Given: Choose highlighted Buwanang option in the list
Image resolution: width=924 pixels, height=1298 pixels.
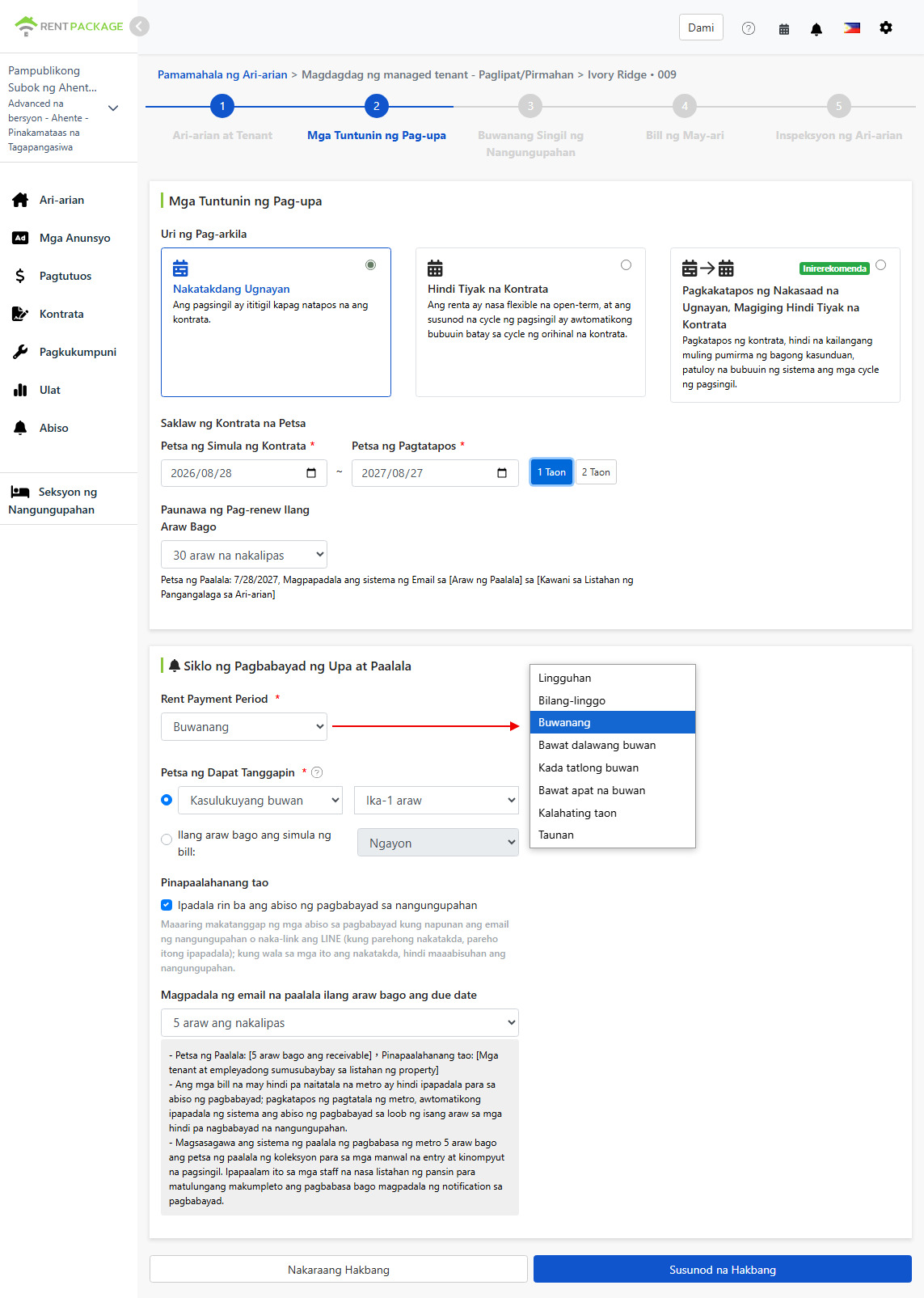Looking at the screenshot, I should [613, 722].
